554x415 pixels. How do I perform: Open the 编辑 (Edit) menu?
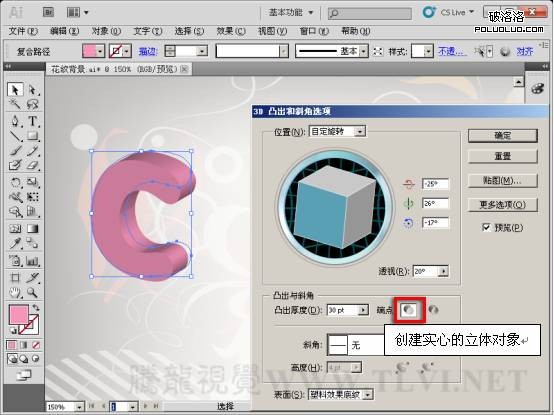pyautogui.click(x=64, y=31)
